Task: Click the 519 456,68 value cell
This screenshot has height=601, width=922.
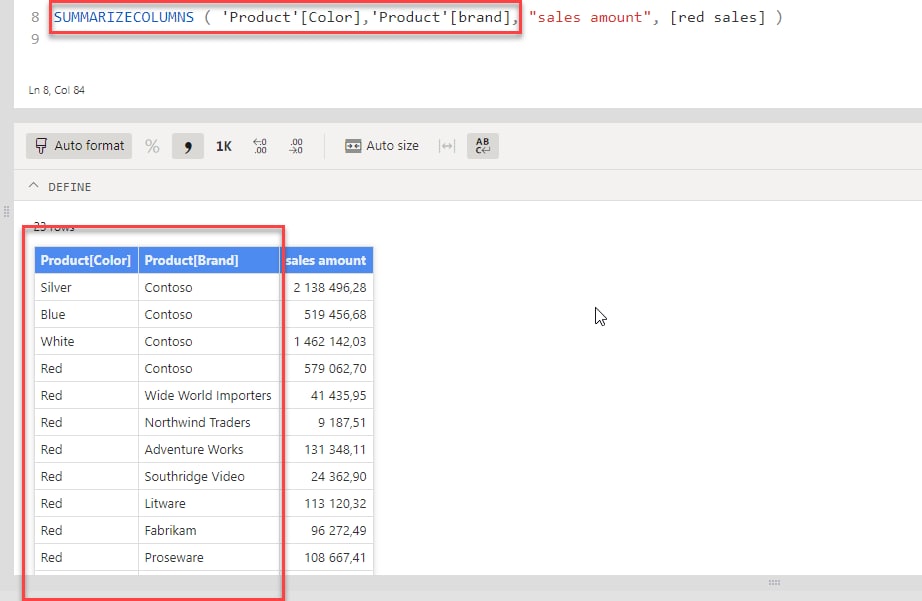Action: click(326, 315)
